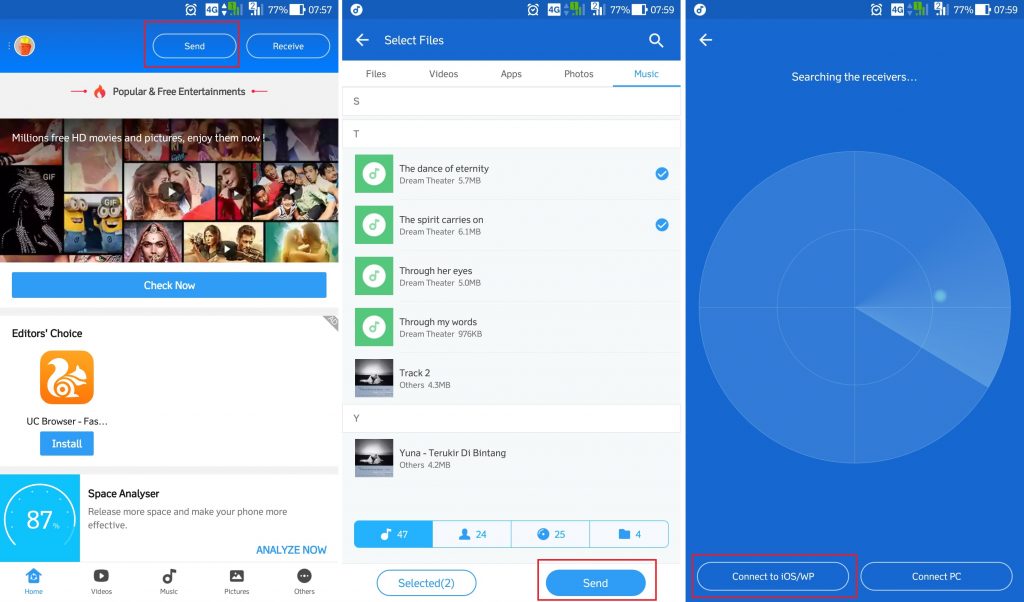Open Pictures in bottom navigation
This screenshot has width=1024, height=602.
[236, 581]
